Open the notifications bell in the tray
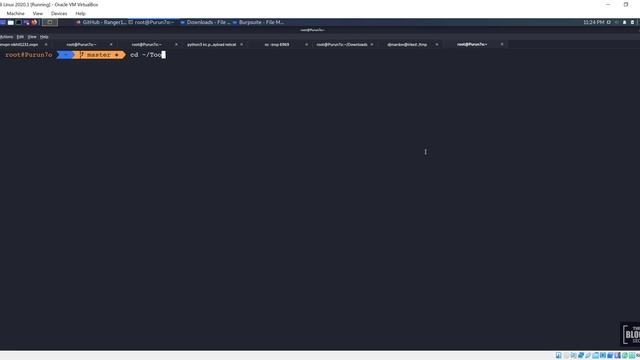 pyautogui.click(x=624, y=22)
